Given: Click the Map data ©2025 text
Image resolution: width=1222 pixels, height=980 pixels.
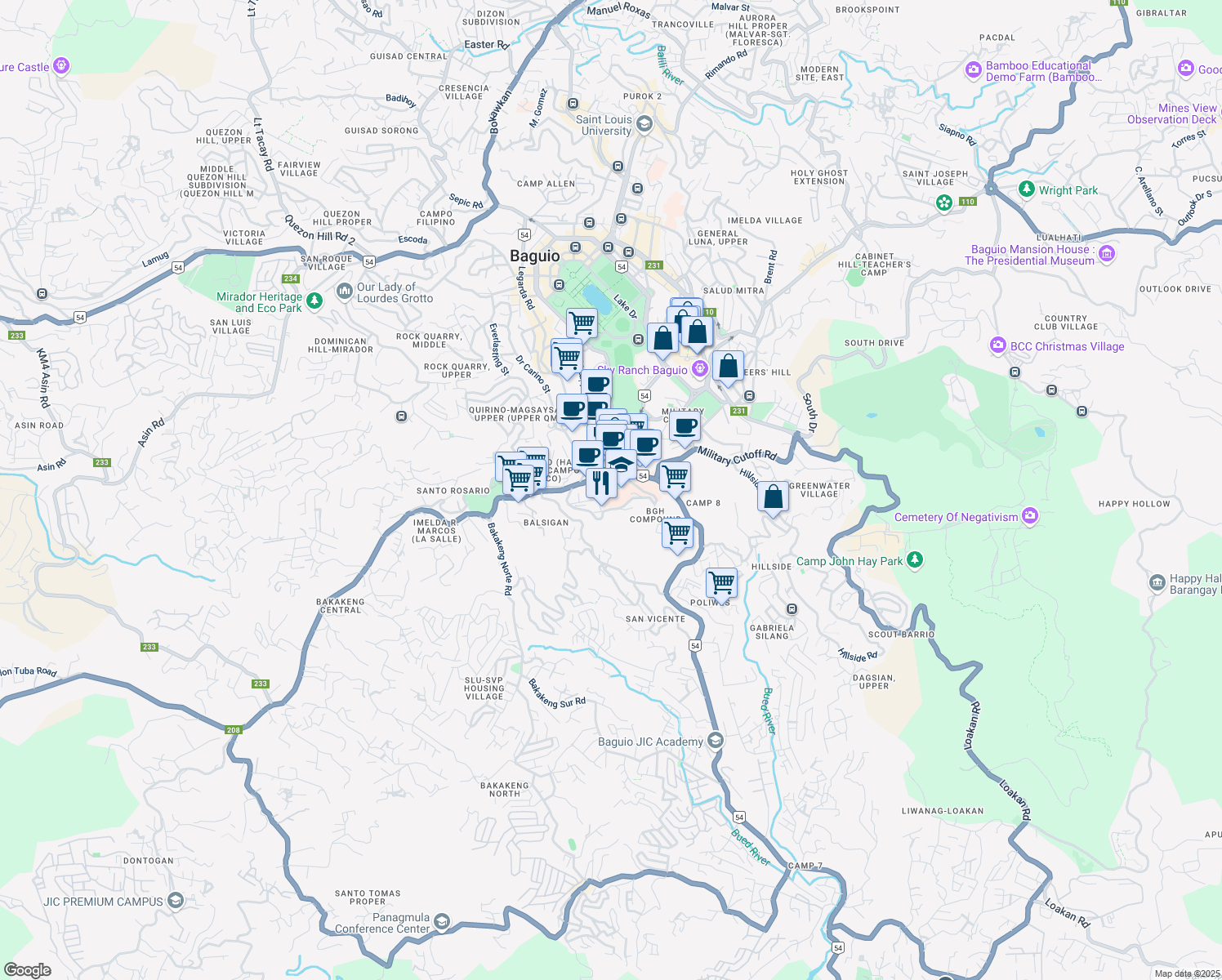Looking at the screenshot, I should click(x=1187, y=973).
